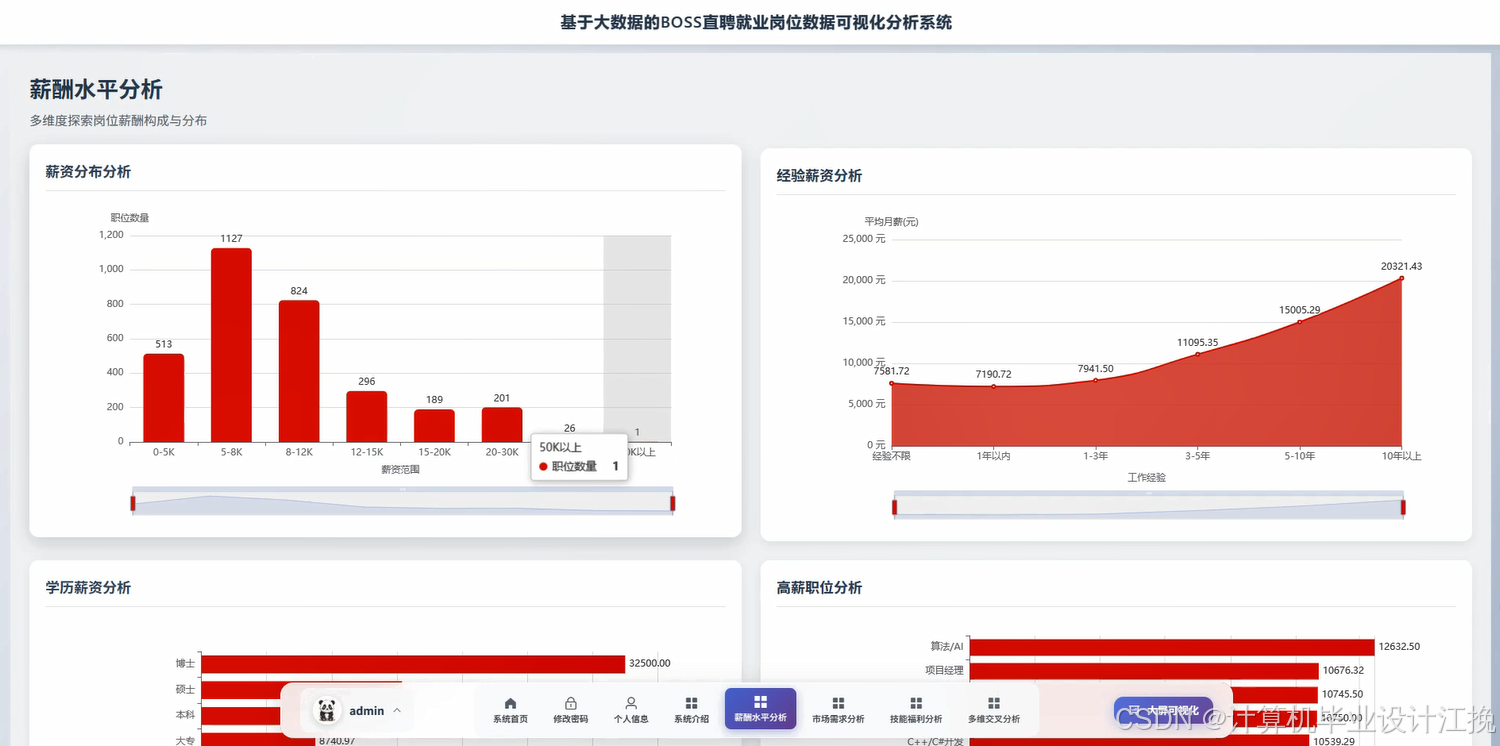Click the 1-3年 data point 7941.50
This screenshot has height=746, width=1500.
pyautogui.click(x=1096, y=380)
